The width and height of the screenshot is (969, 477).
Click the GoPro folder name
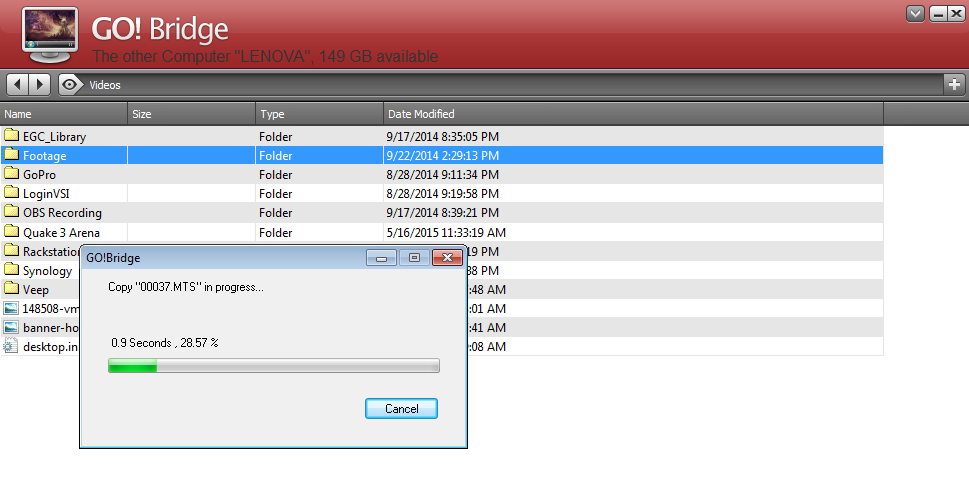[40, 175]
